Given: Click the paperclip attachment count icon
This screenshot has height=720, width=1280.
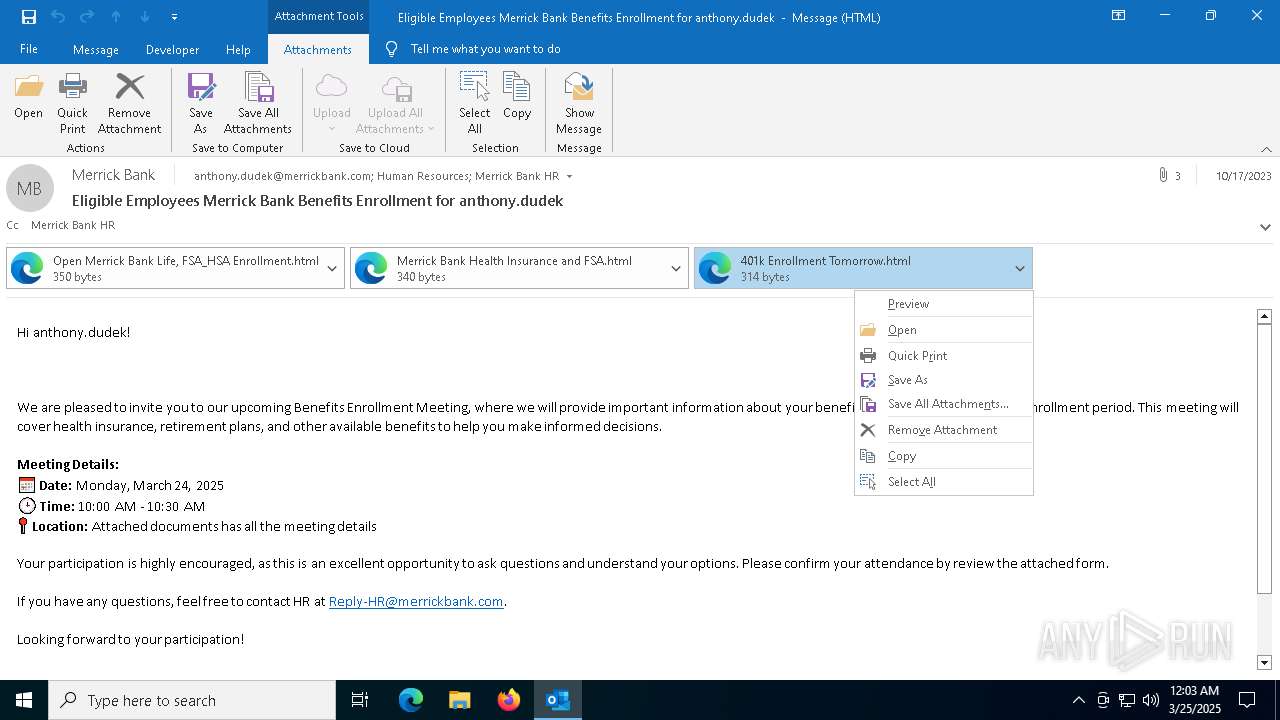Looking at the screenshot, I should [1163, 175].
